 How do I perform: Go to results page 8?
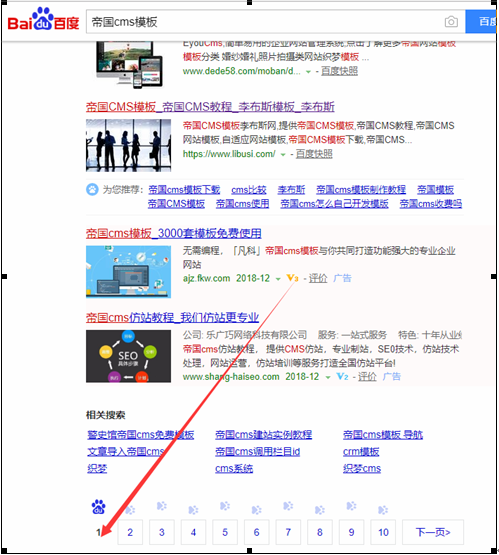(x=320, y=532)
